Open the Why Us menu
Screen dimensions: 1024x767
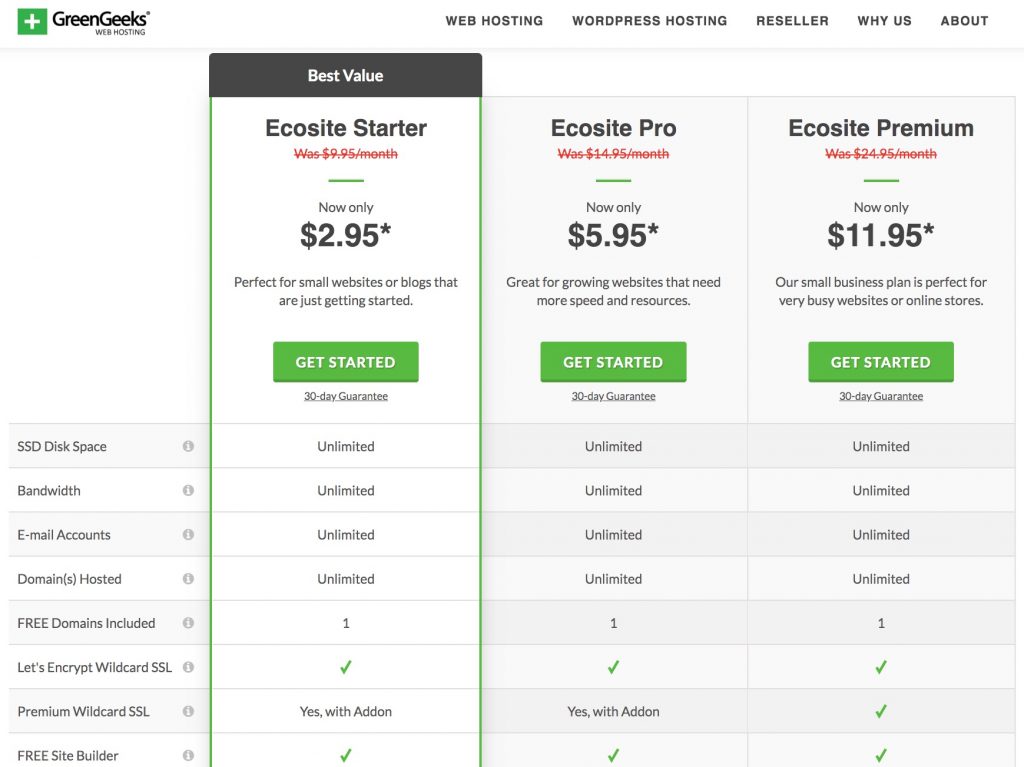[884, 21]
